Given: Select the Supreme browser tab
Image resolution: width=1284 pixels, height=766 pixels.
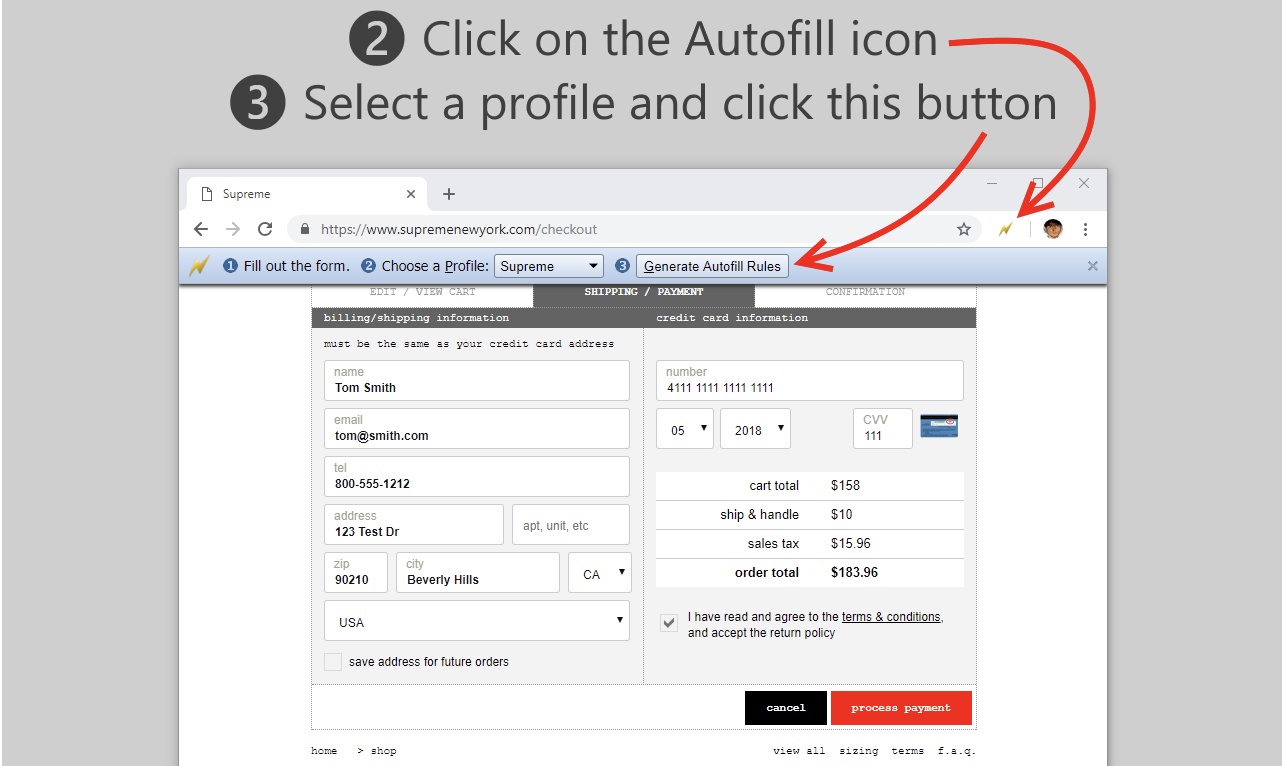Looking at the screenshot, I should [308, 194].
